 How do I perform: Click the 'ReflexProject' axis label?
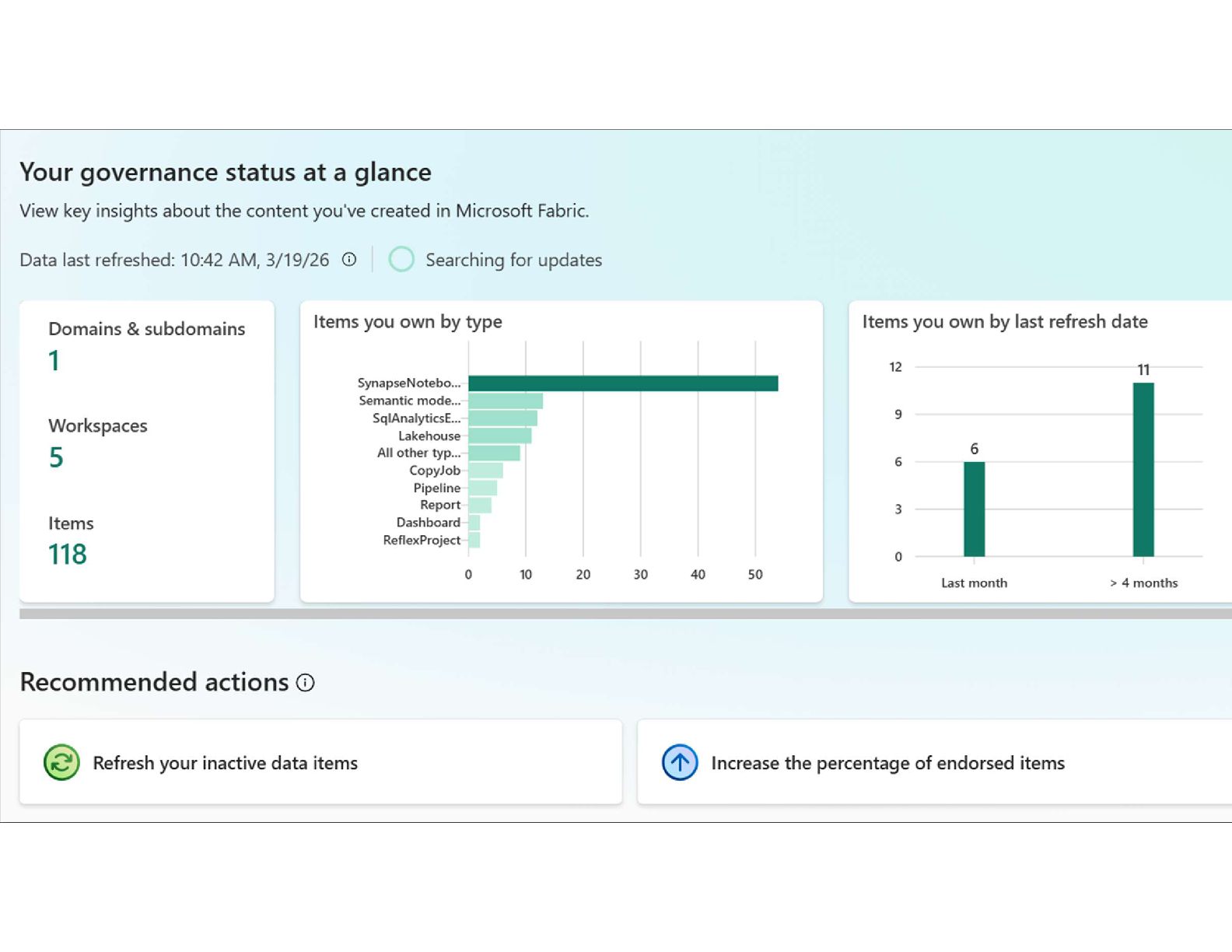coord(422,541)
